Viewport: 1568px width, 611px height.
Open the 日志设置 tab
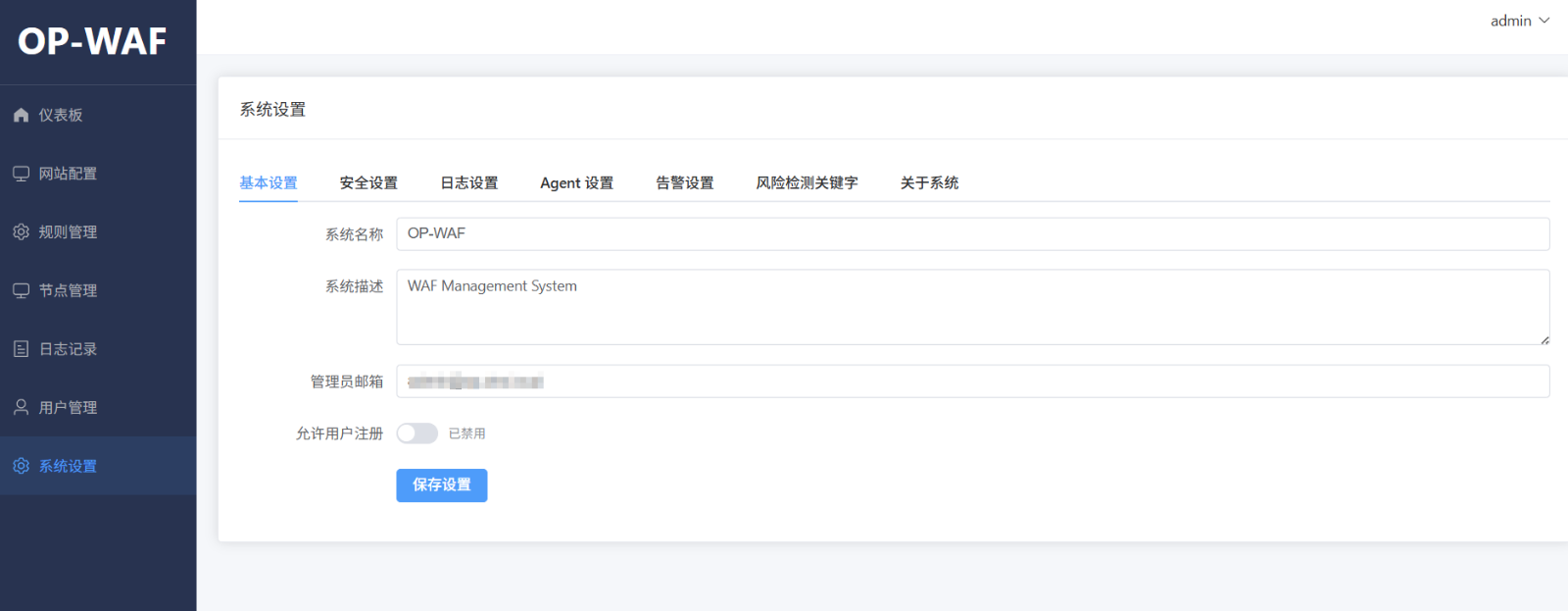(x=468, y=183)
